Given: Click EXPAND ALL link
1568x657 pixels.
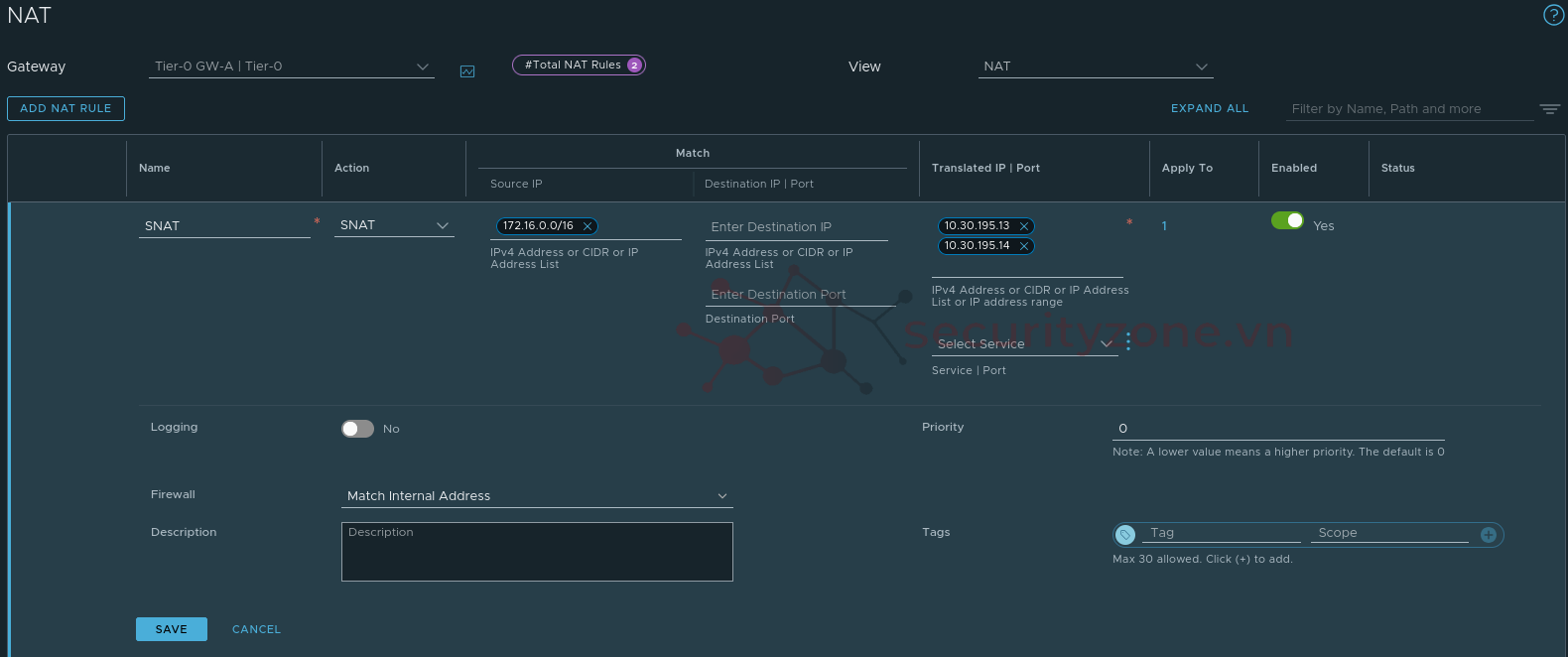Looking at the screenshot, I should pyautogui.click(x=1210, y=108).
